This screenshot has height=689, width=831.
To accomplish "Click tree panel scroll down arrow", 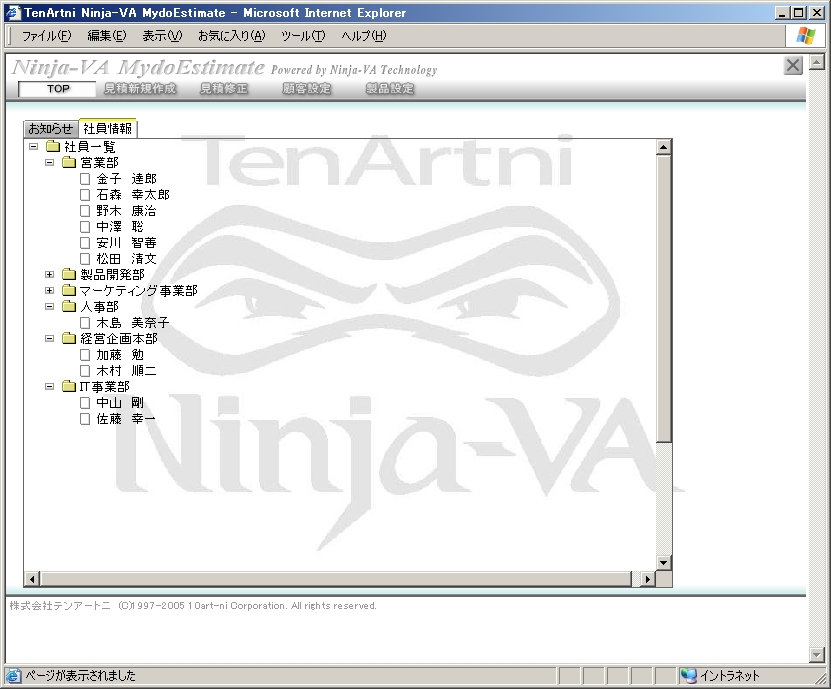I will pos(664,562).
